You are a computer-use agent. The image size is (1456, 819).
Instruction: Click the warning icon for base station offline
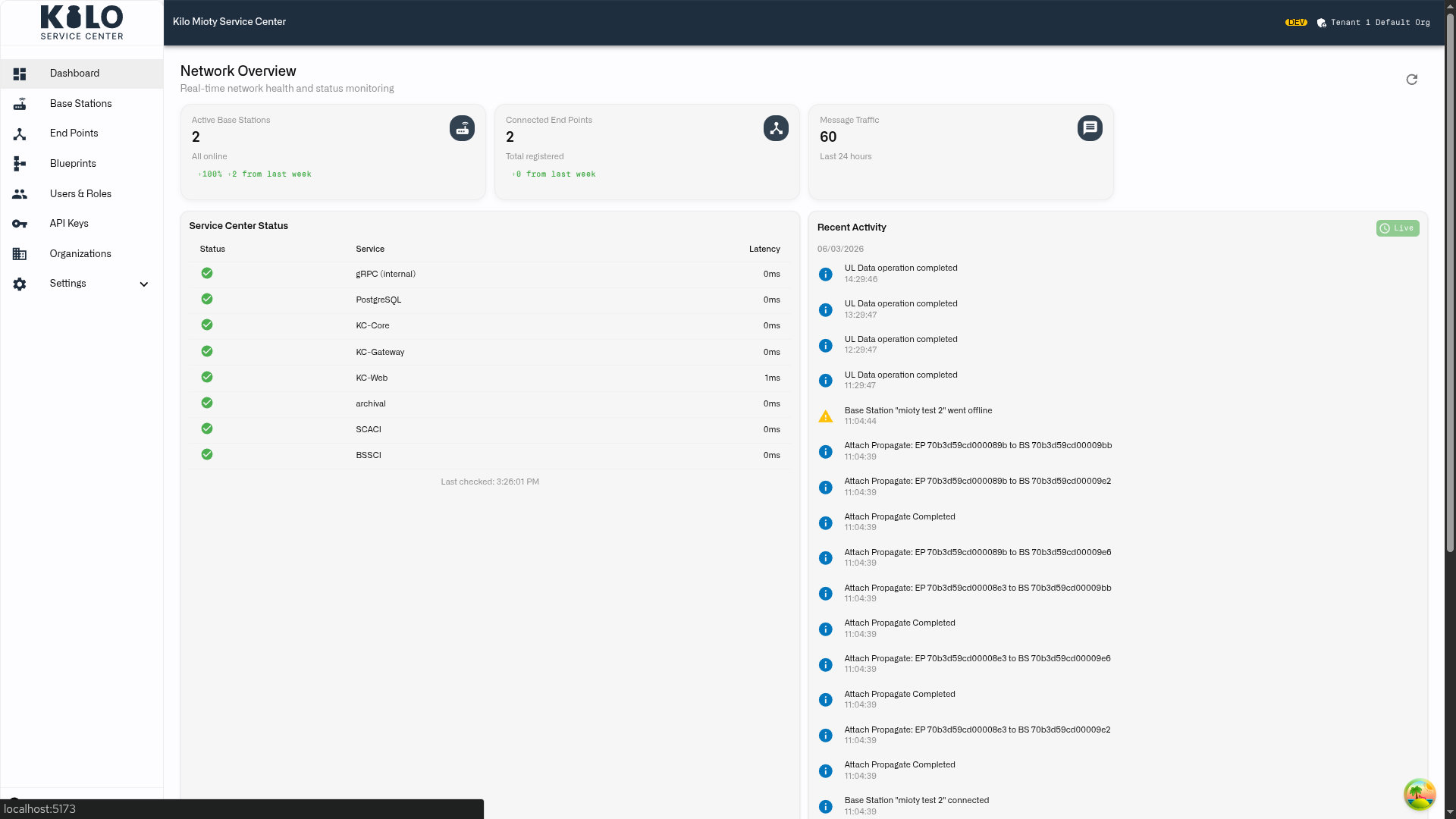pyautogui.click(x=826, y=416)
